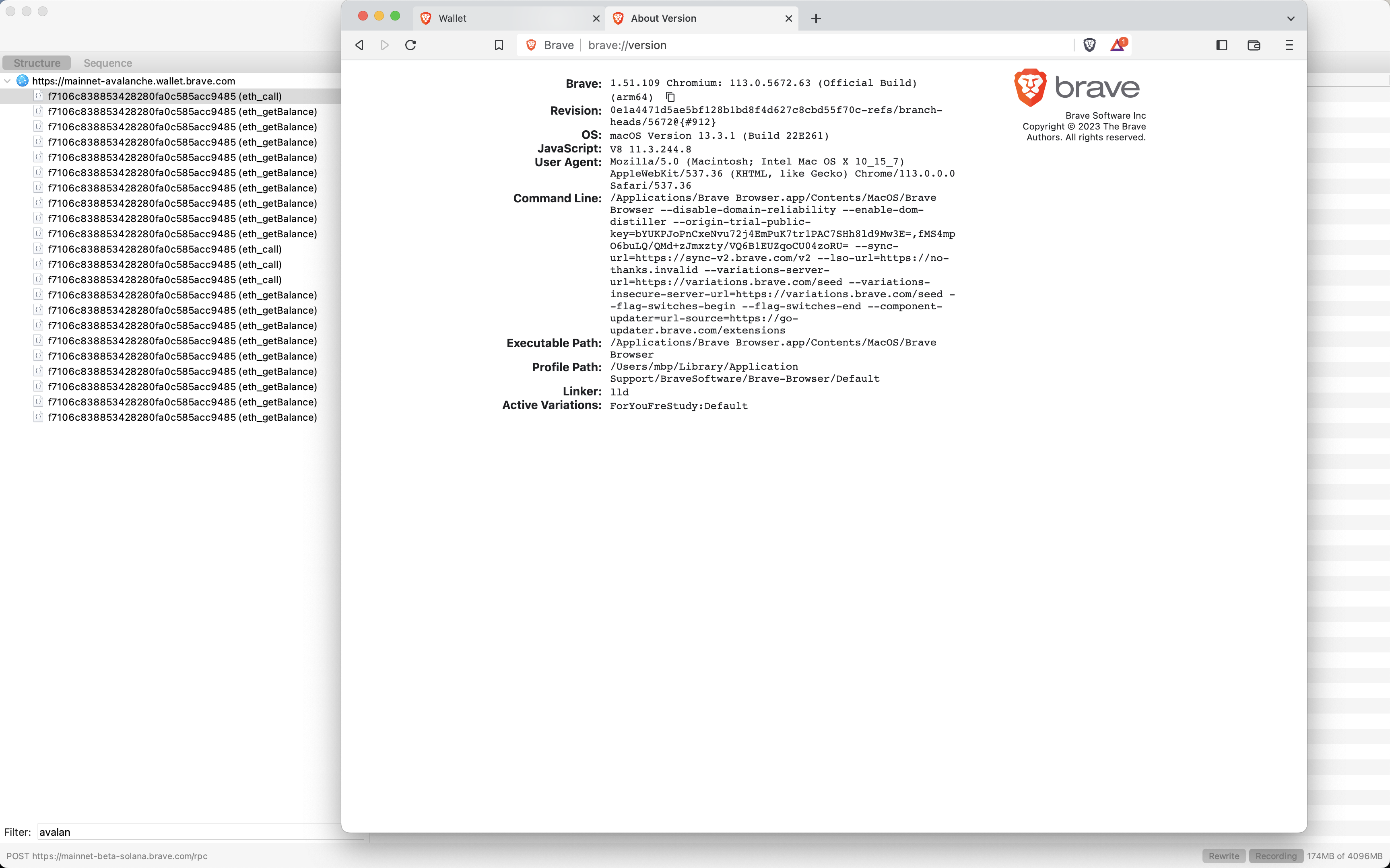The width and height of the screenshot is (1390, 868).
Task: Open the hamburger menu in Brave
Action: 1288,45
